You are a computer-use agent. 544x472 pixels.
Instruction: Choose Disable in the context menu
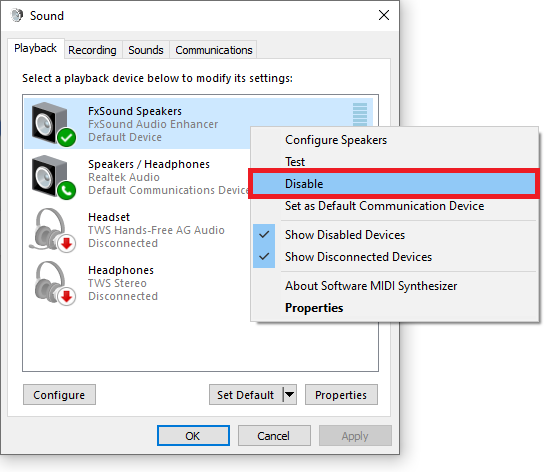click(394, 184)
